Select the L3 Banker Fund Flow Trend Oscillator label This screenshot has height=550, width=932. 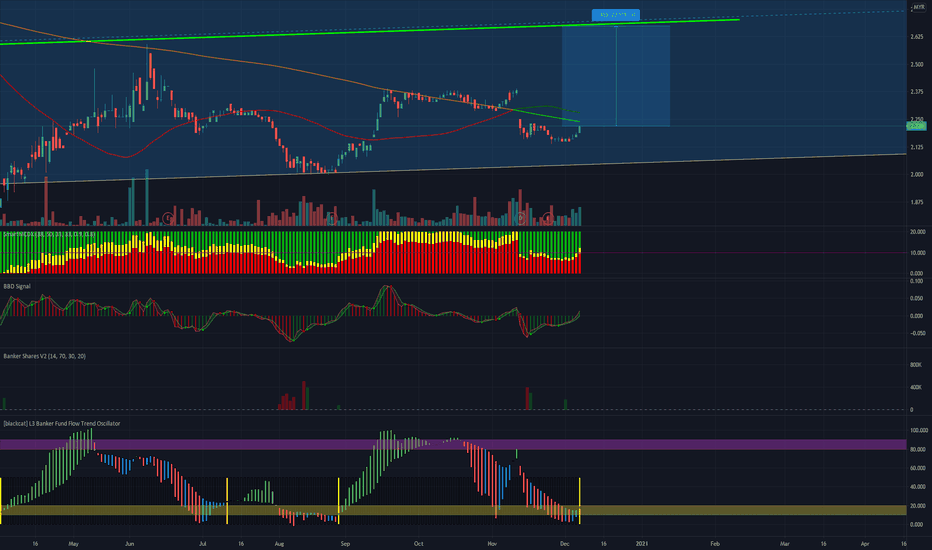[x=62, y=423]
